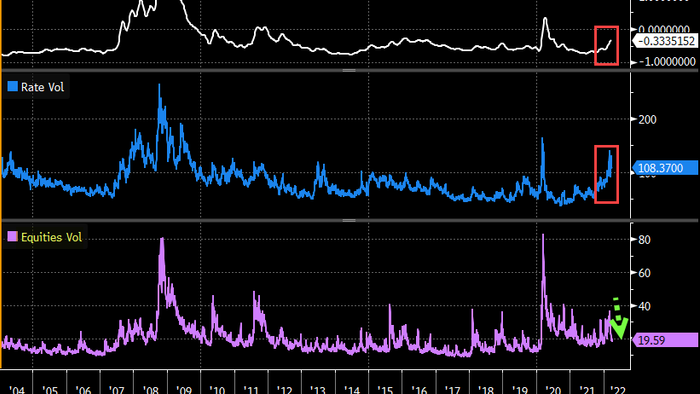Image resolution: width=700 pixels, height=394 pixels.
Task: Click the '20 year label on time axis
Action: 553,390
